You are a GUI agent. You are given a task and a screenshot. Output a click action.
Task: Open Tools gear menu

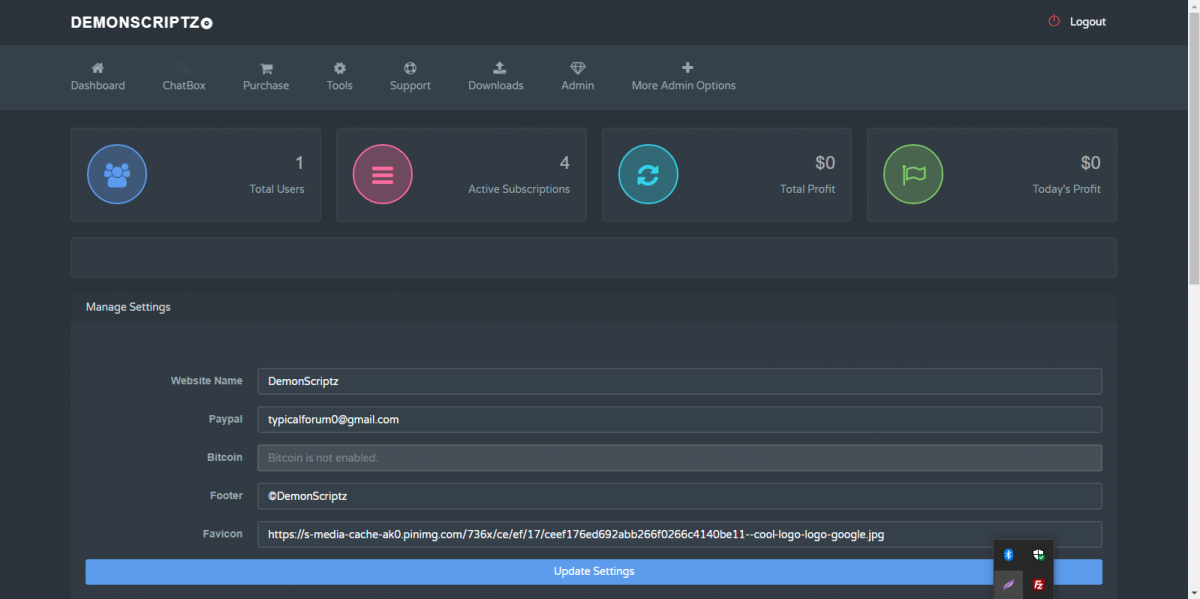339,69
